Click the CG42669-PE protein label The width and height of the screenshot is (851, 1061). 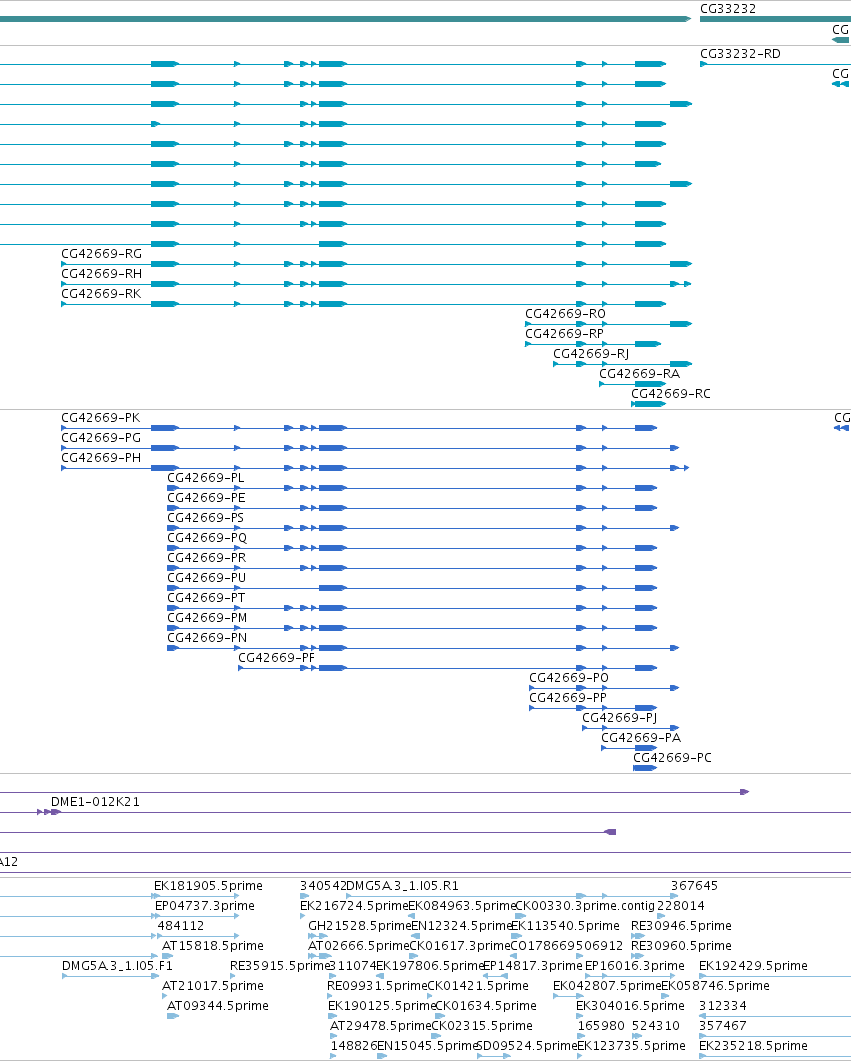(x=206, y=497)
